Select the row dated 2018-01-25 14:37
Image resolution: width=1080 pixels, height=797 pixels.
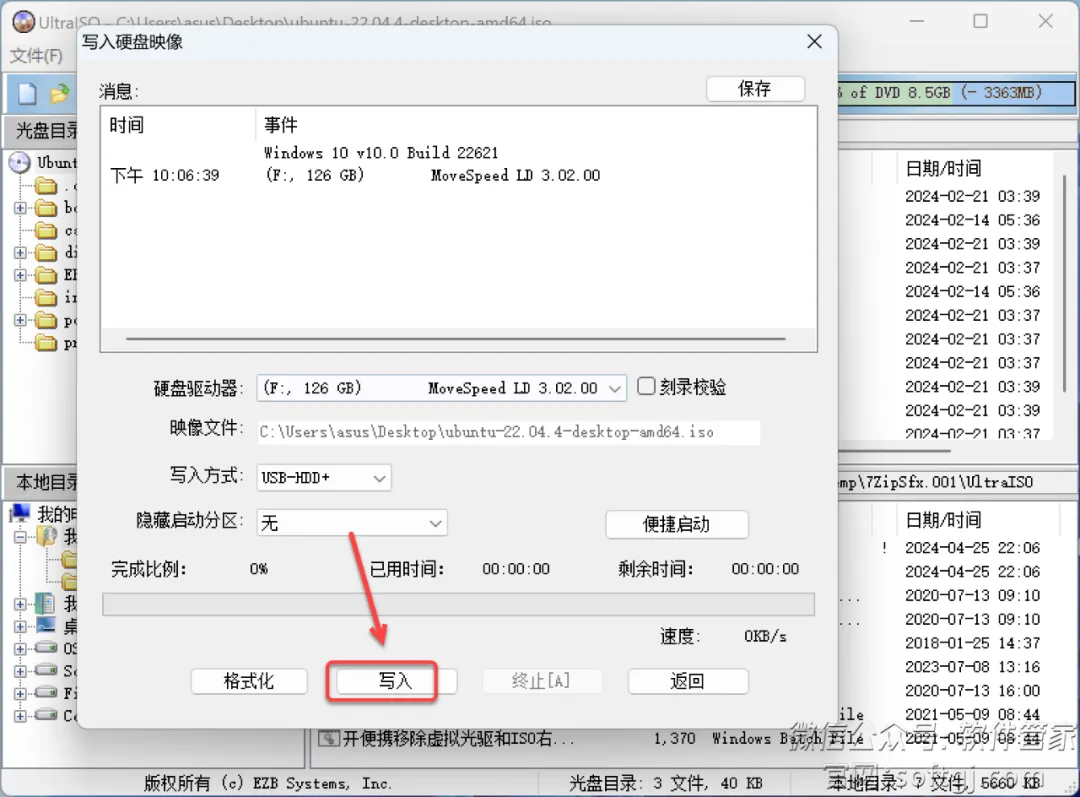tap(973, 643)
